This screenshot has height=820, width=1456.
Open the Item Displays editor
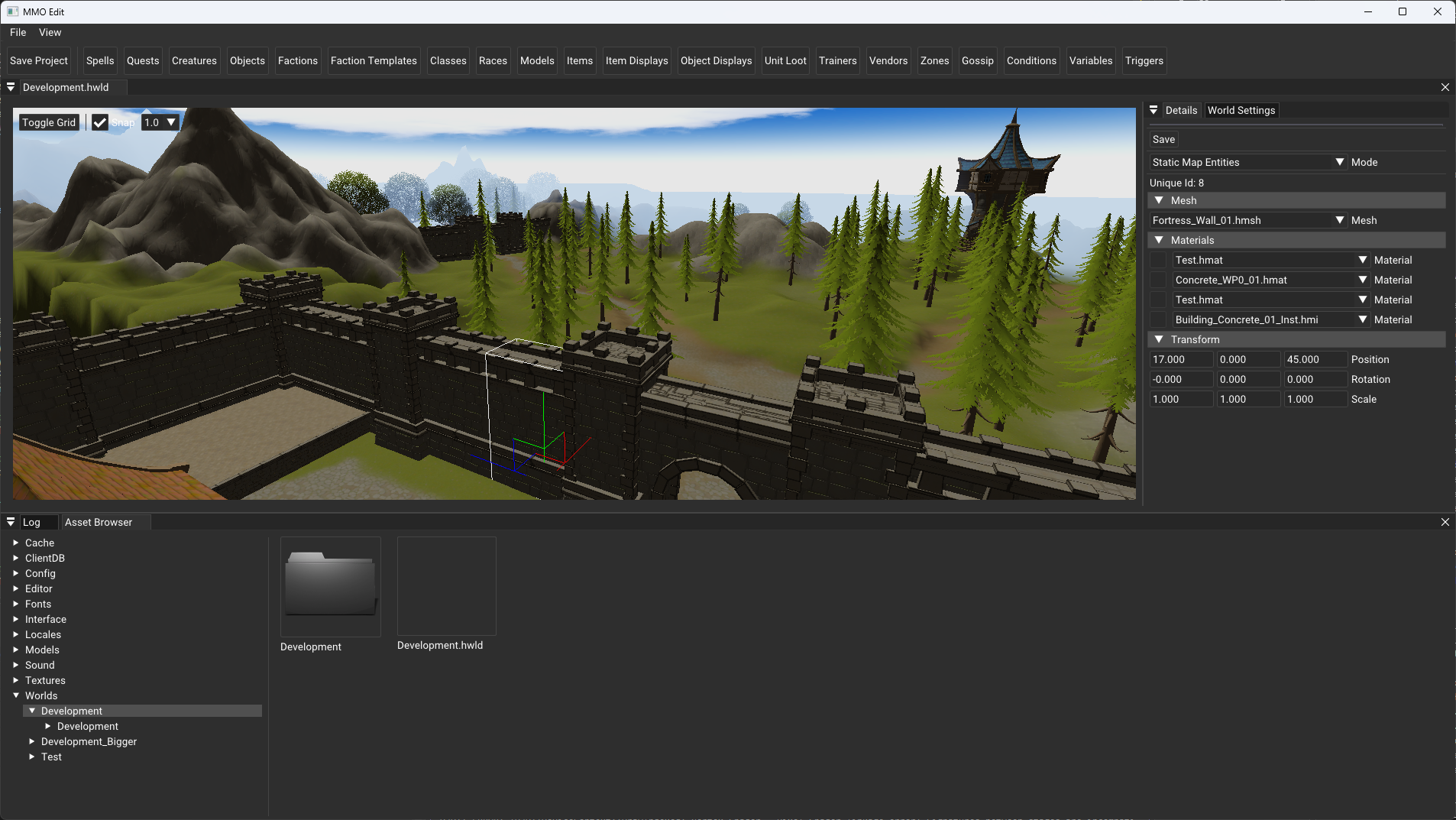pos(637,60)
